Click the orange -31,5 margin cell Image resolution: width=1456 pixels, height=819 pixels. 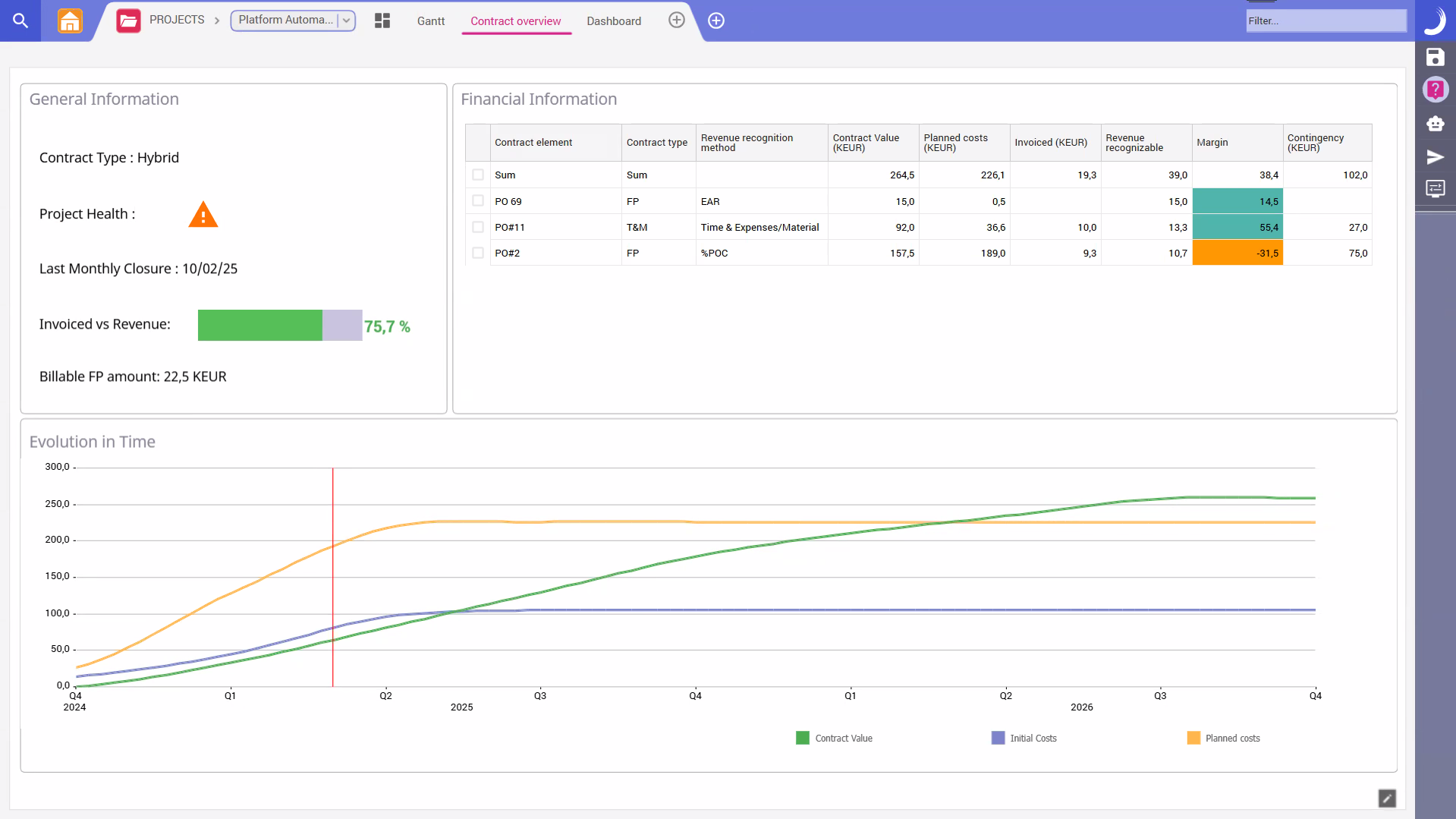pos(1237,254)
